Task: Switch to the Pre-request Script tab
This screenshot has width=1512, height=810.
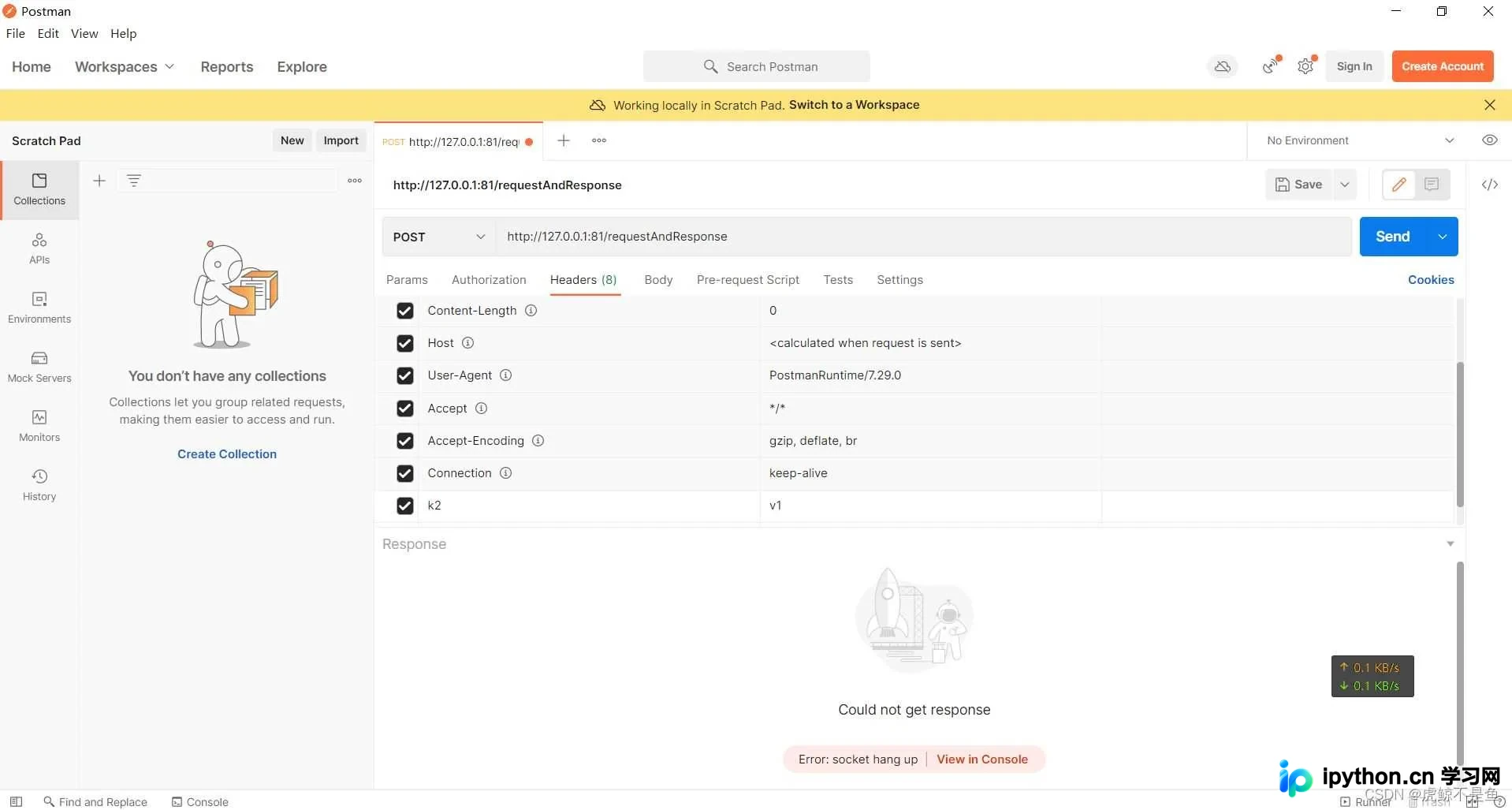Action: coord(748,280)
